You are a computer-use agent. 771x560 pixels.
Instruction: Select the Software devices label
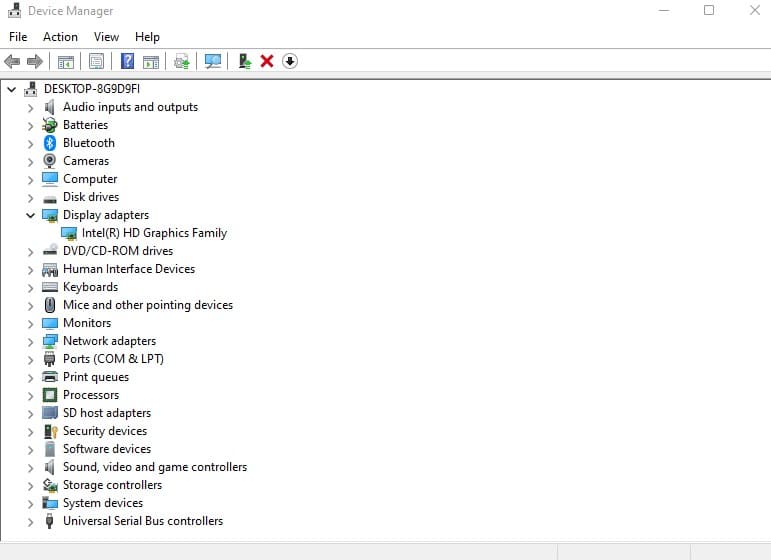[x=107, y=449]
